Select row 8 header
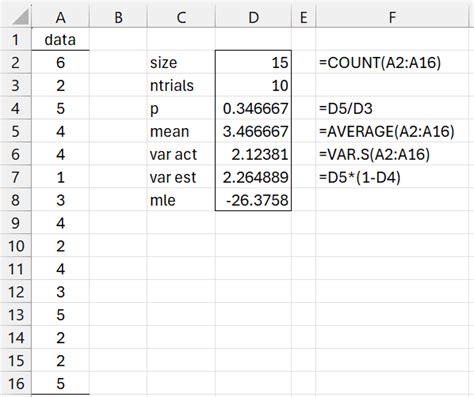474x397 pixels. 16,200
